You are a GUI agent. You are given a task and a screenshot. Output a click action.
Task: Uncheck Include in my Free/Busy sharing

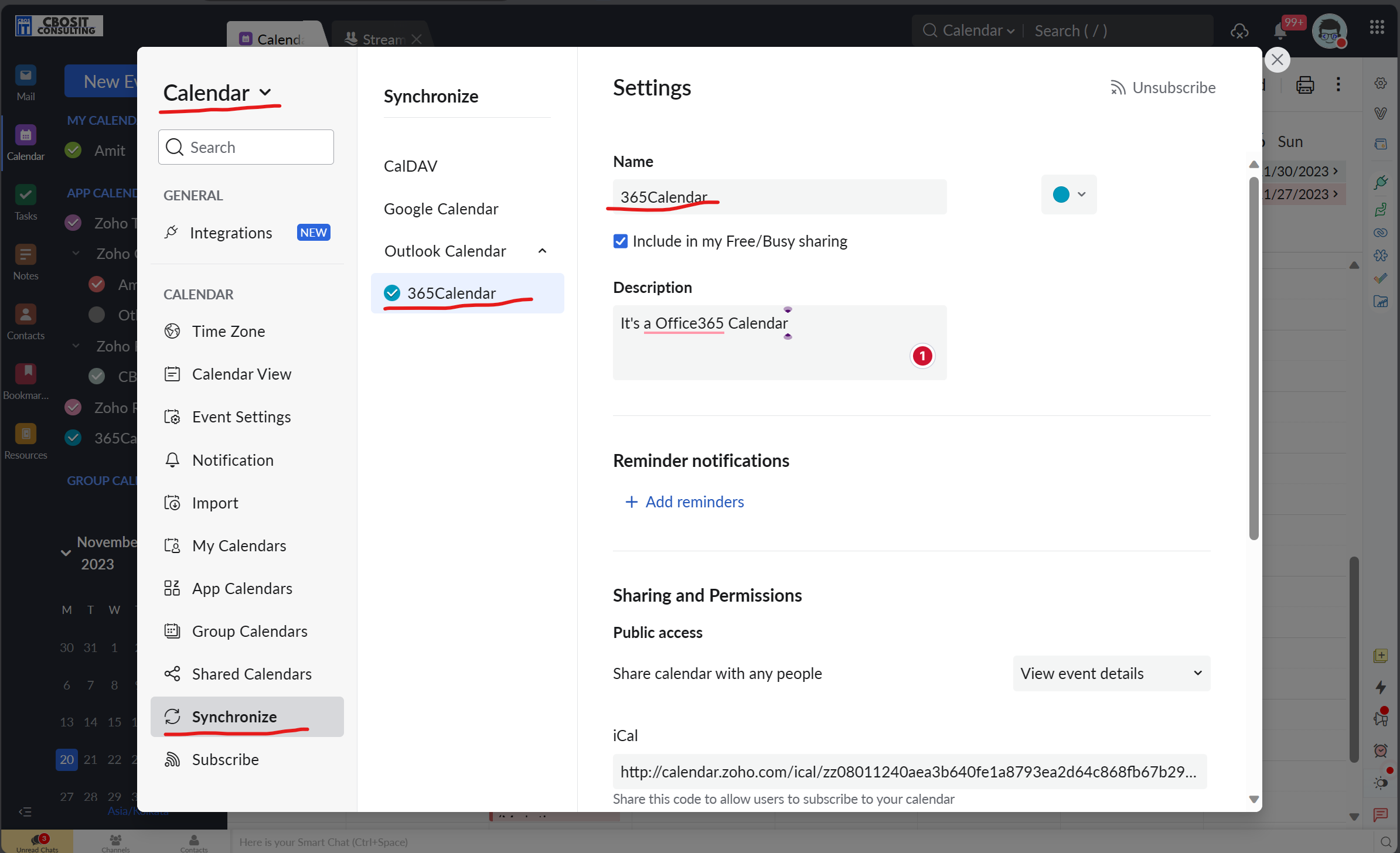620,241
